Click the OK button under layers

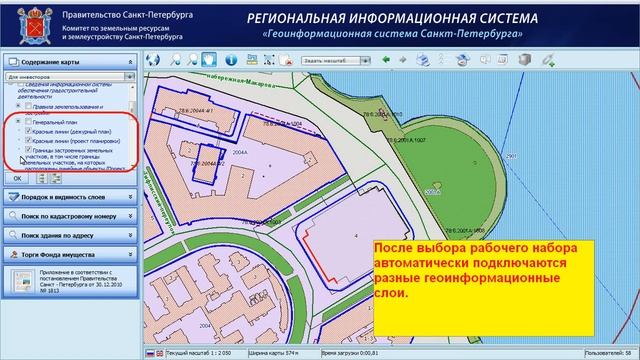point(17,178)
